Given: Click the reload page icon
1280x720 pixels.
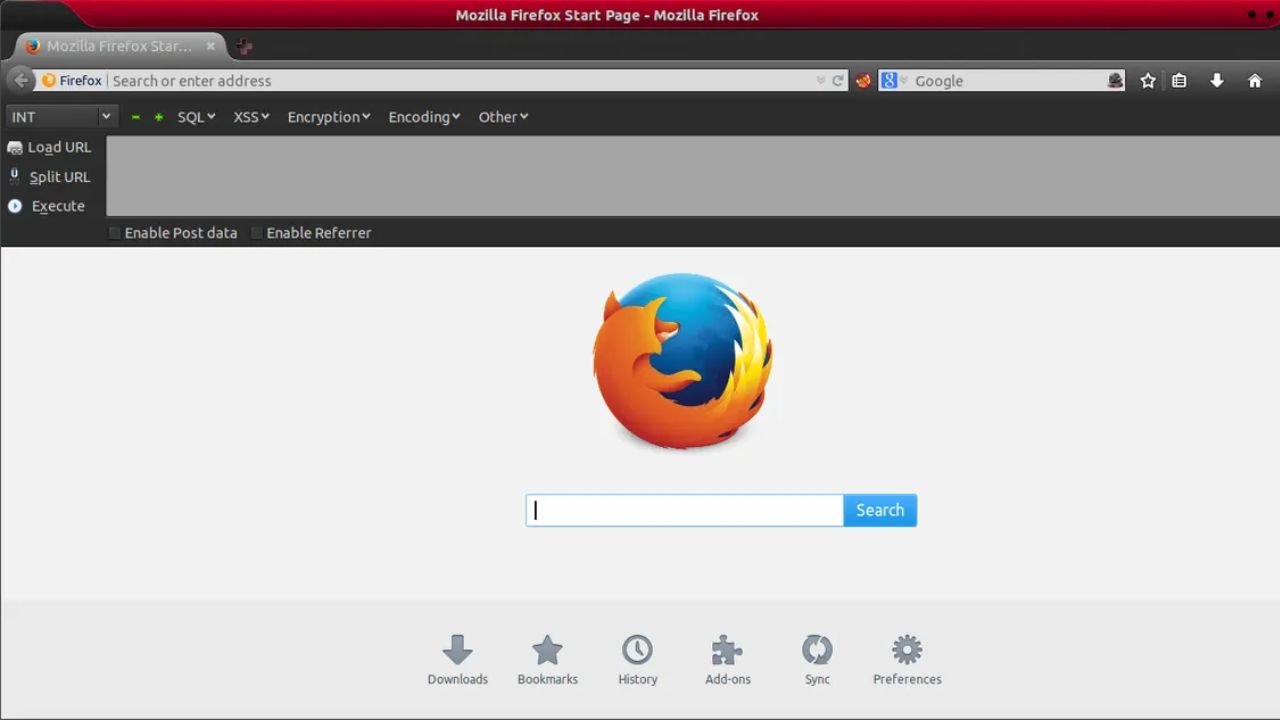Looking at the screenshot, I should pyautogui.click(x=838, y=81).
